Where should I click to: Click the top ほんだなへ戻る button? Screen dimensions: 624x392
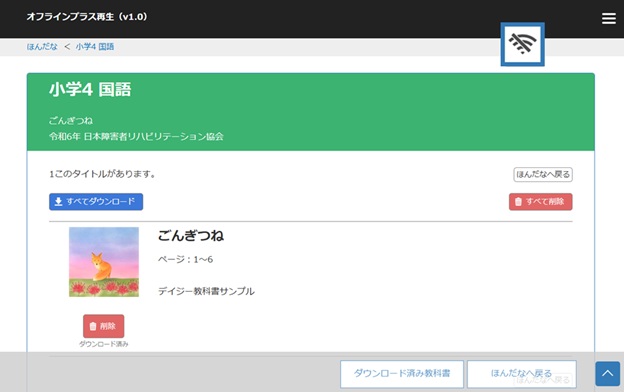tap(543, 174)
